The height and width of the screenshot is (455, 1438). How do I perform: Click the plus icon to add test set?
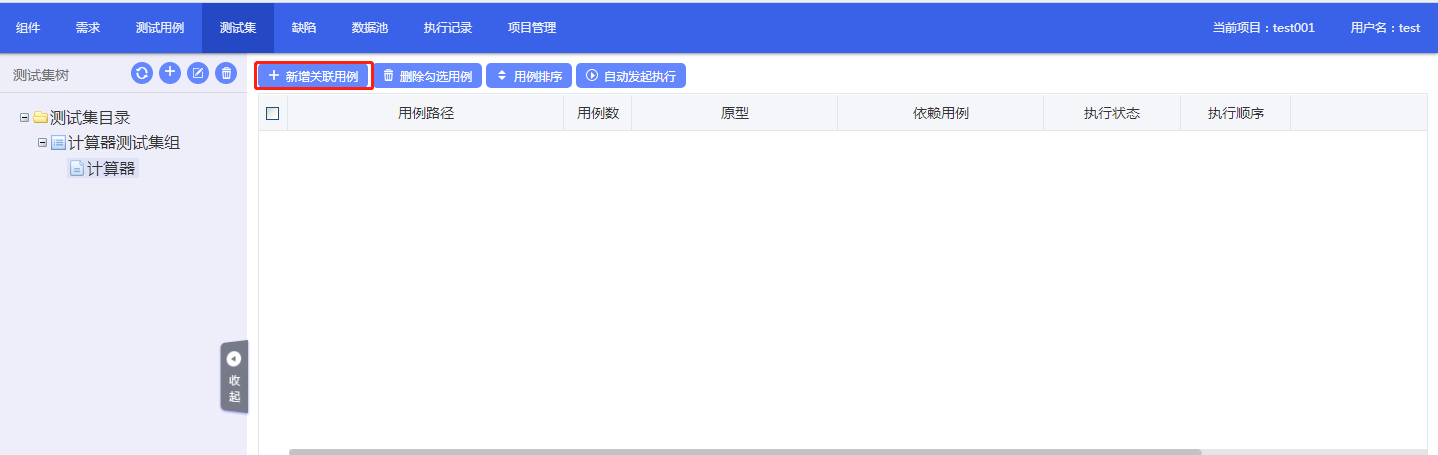[x=170, y=73]
